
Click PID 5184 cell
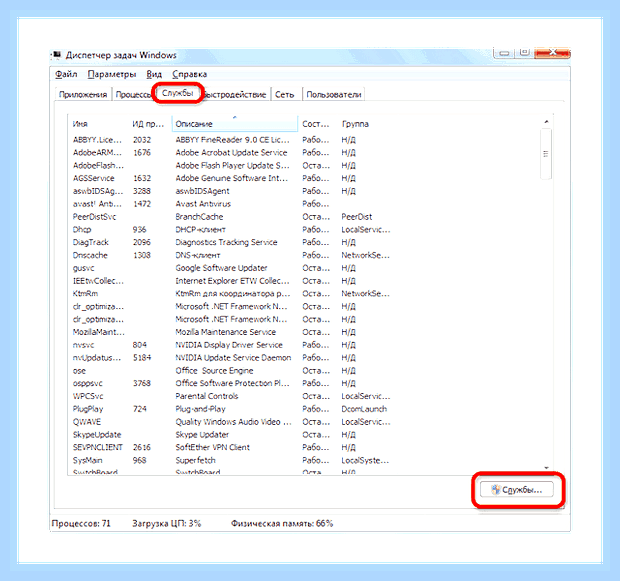pyautogui.click(x=142, y=358)
